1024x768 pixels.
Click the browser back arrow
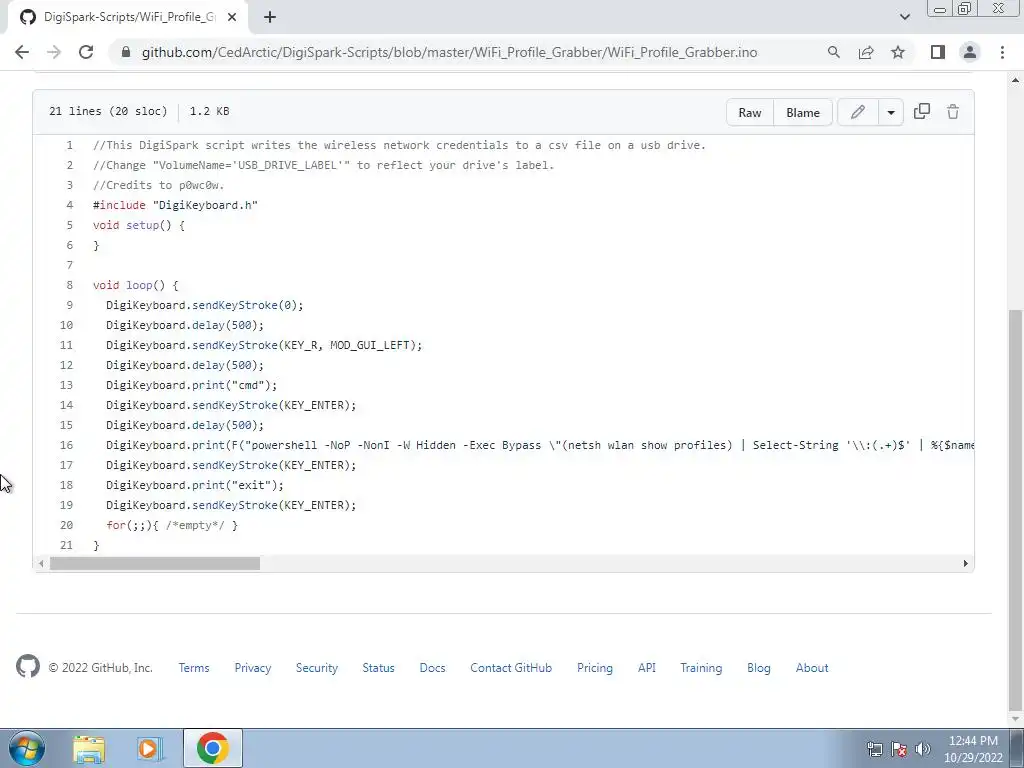pyautogui.click(x=22, y=52)
